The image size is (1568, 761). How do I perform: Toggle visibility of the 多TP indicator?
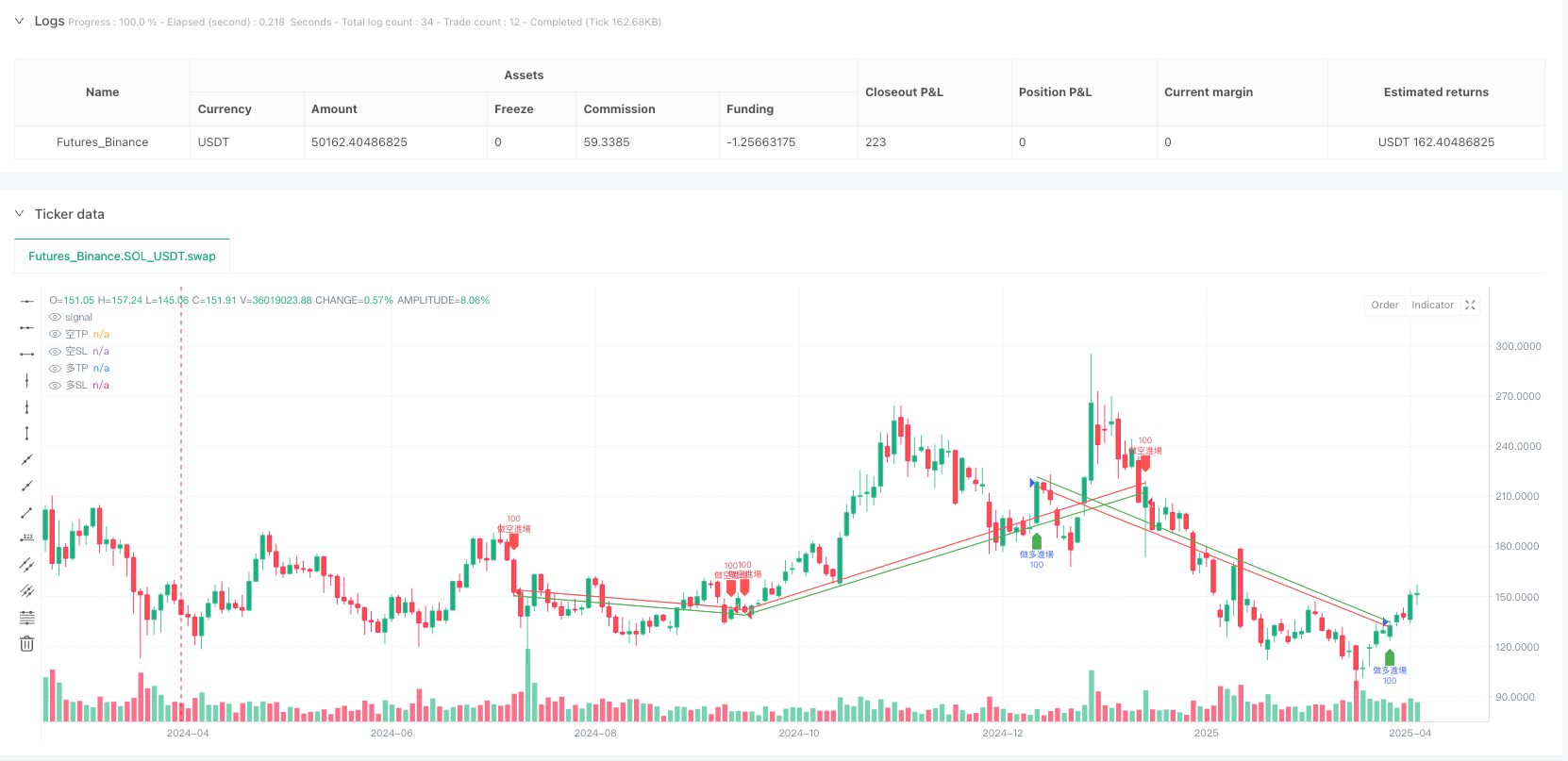pos(56,368)
